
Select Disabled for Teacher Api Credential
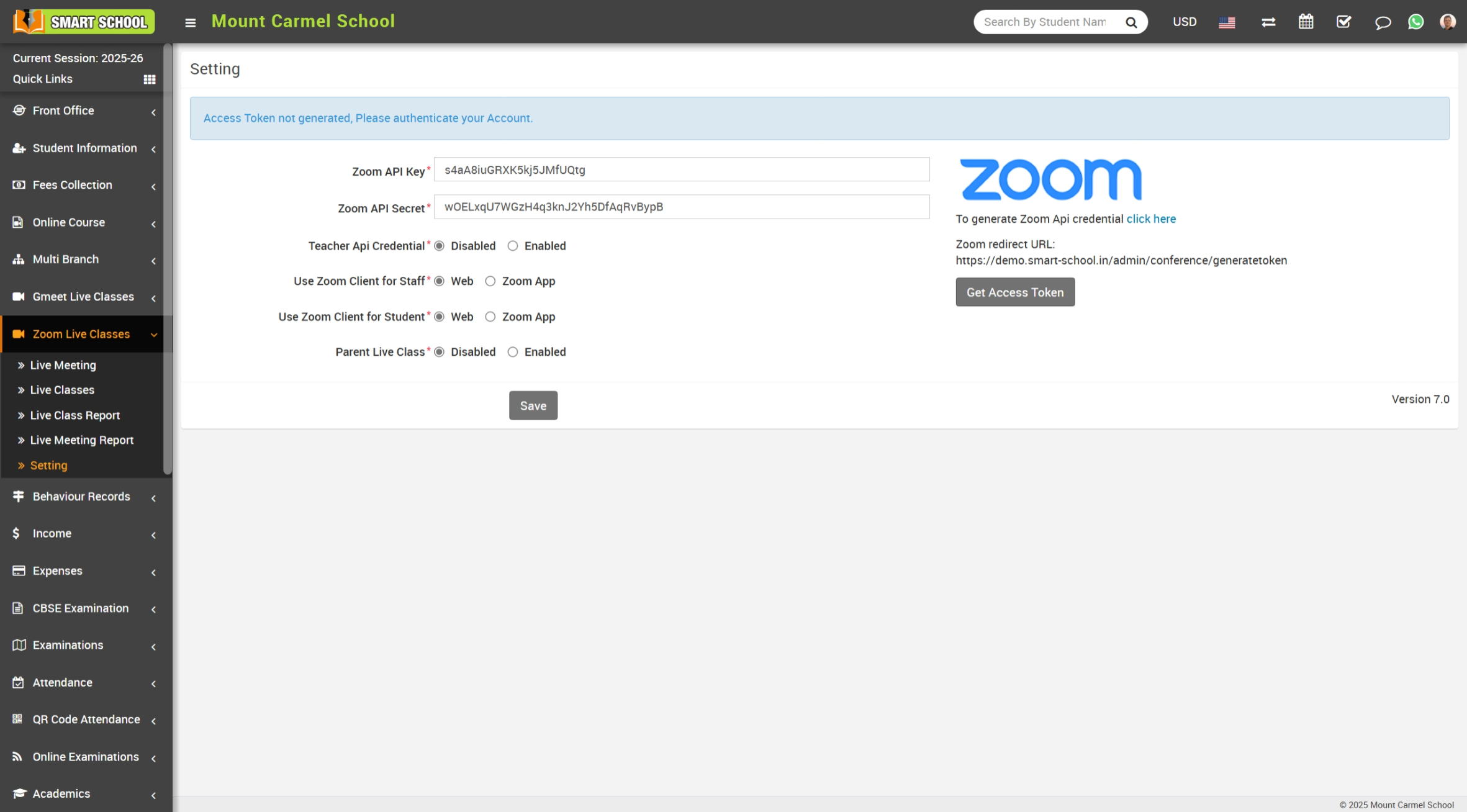(x=439, y=246)
